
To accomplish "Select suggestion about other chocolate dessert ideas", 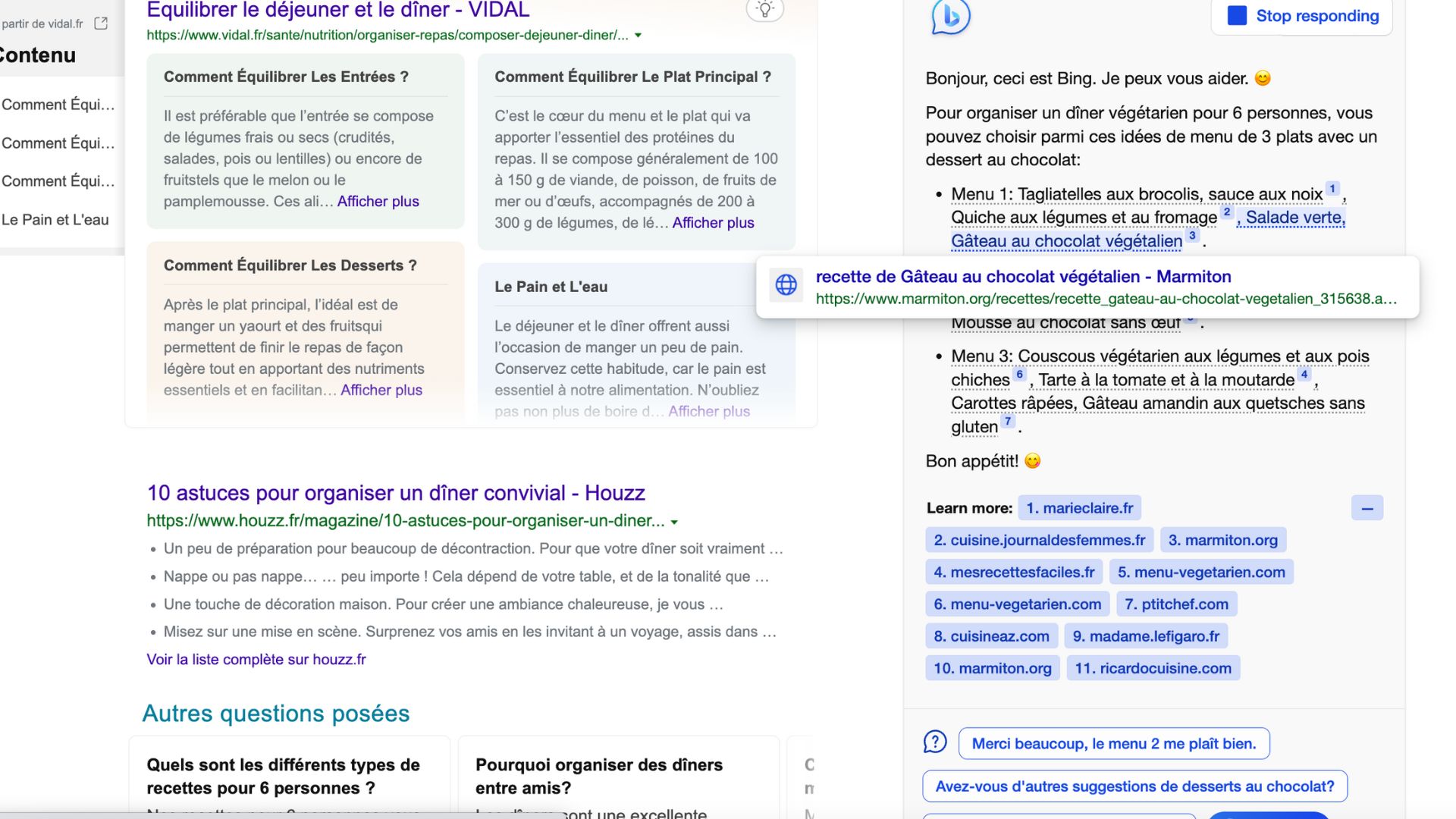I will (1134, 786).
